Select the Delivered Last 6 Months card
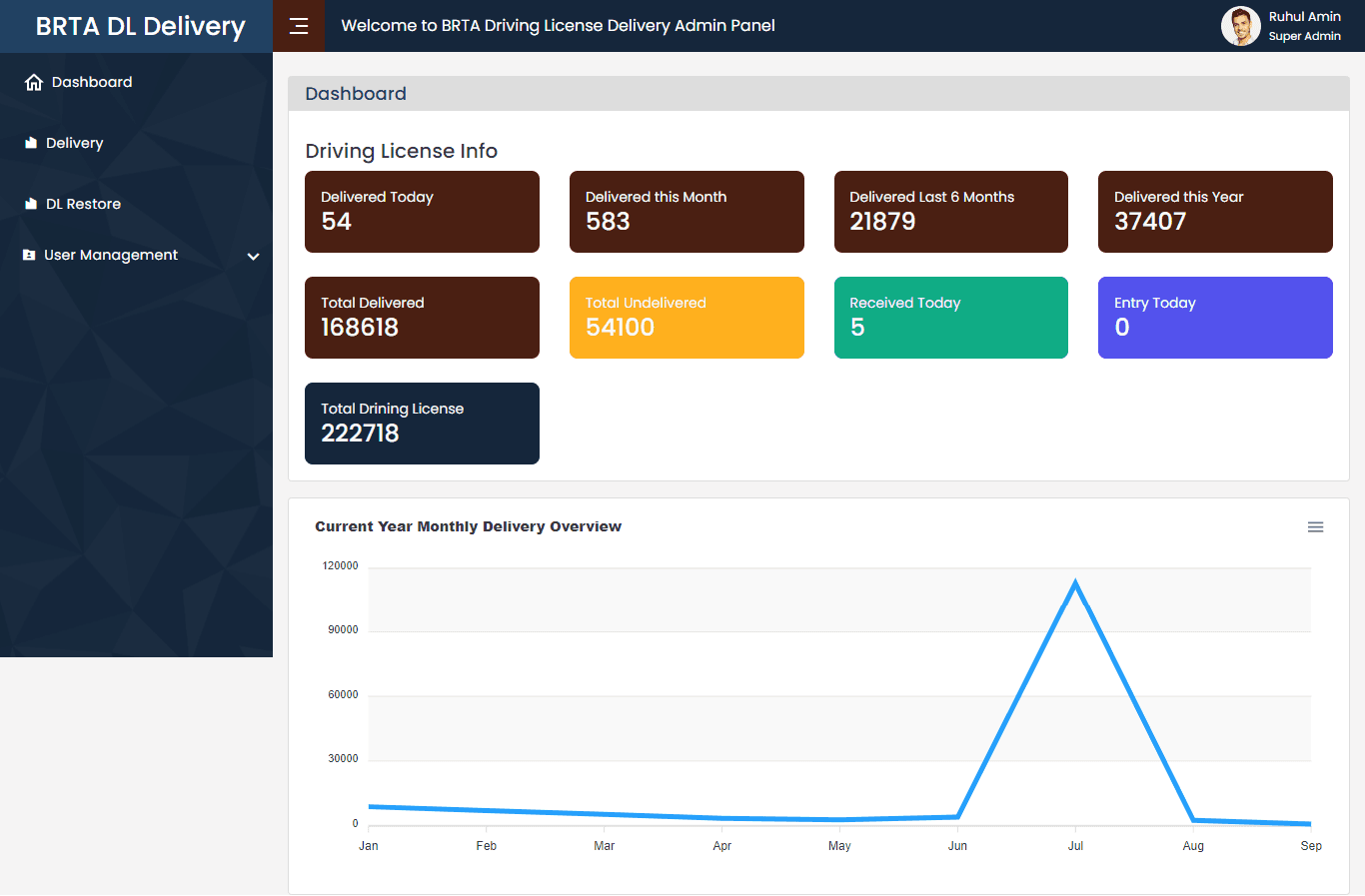The height and width of the screenshot is (896, 1365). 951,212
